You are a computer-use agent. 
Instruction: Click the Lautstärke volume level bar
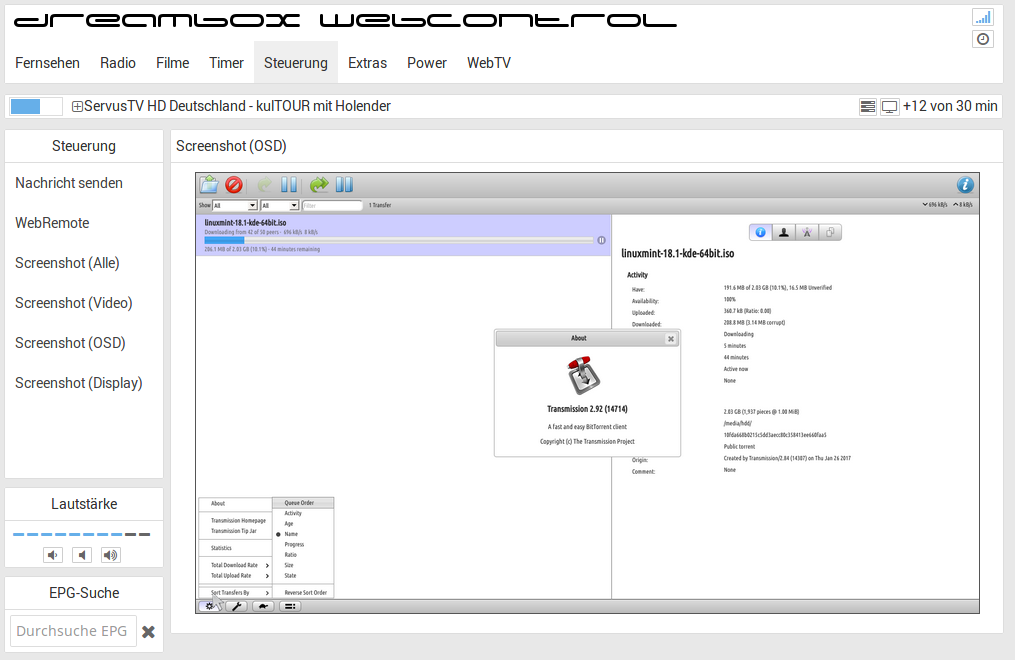click(x=81, y=535)
